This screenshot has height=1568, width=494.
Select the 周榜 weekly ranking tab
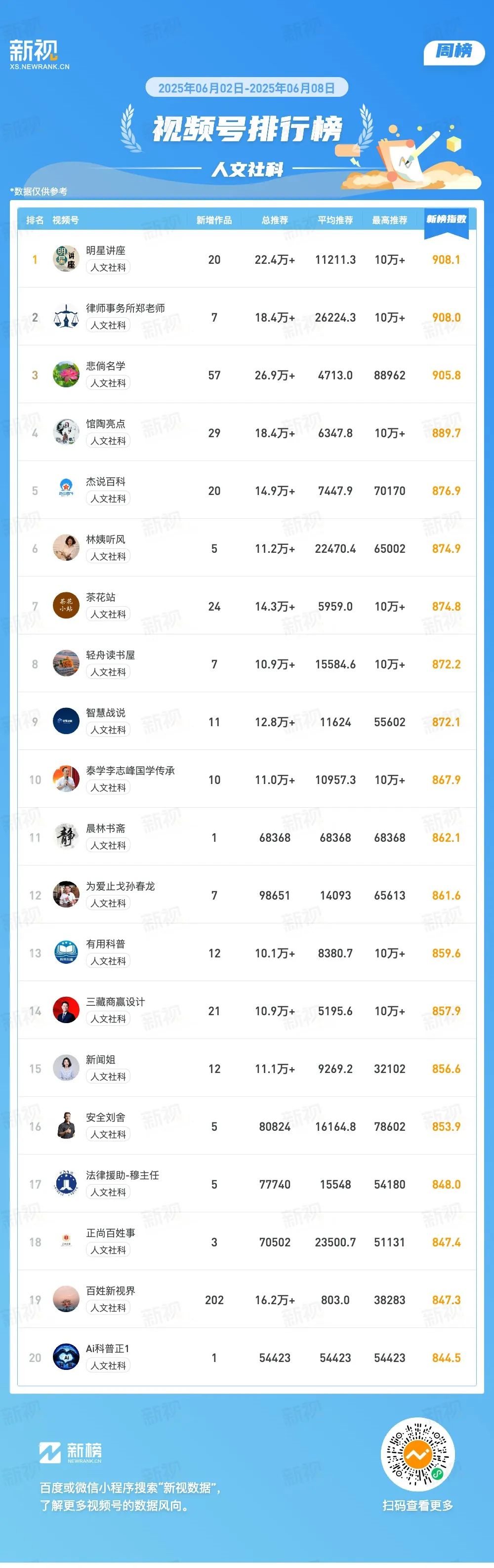pyautogui.click(x=454, y=51)
